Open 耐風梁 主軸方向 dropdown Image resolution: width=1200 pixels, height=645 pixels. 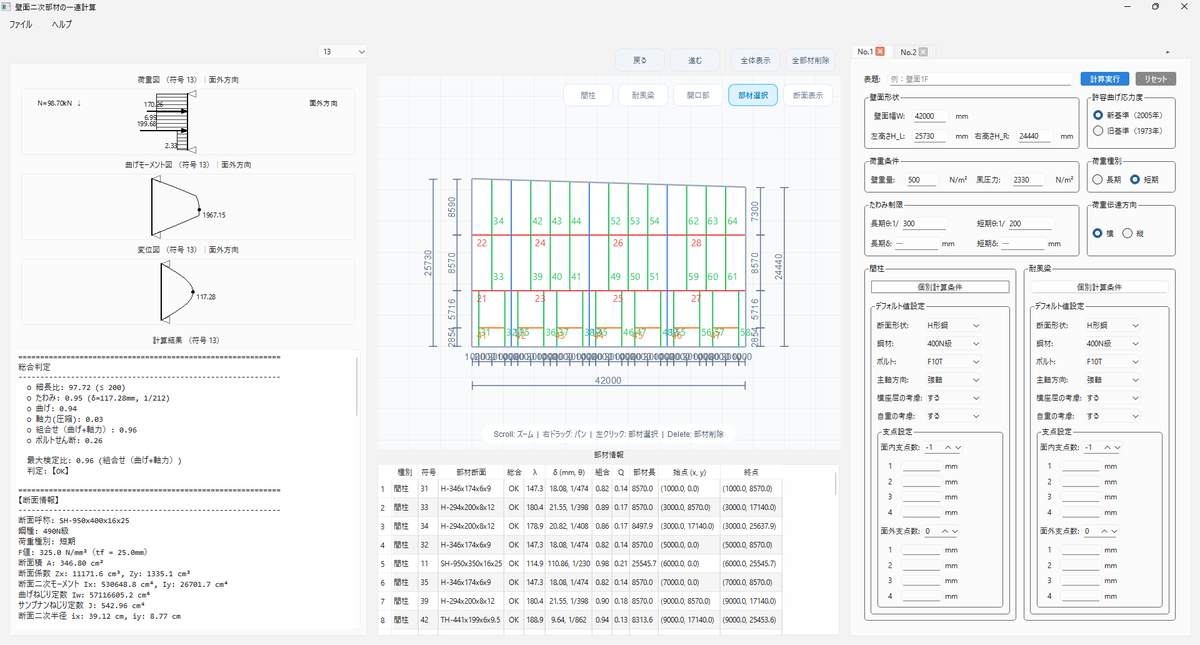pos(1113,379)
